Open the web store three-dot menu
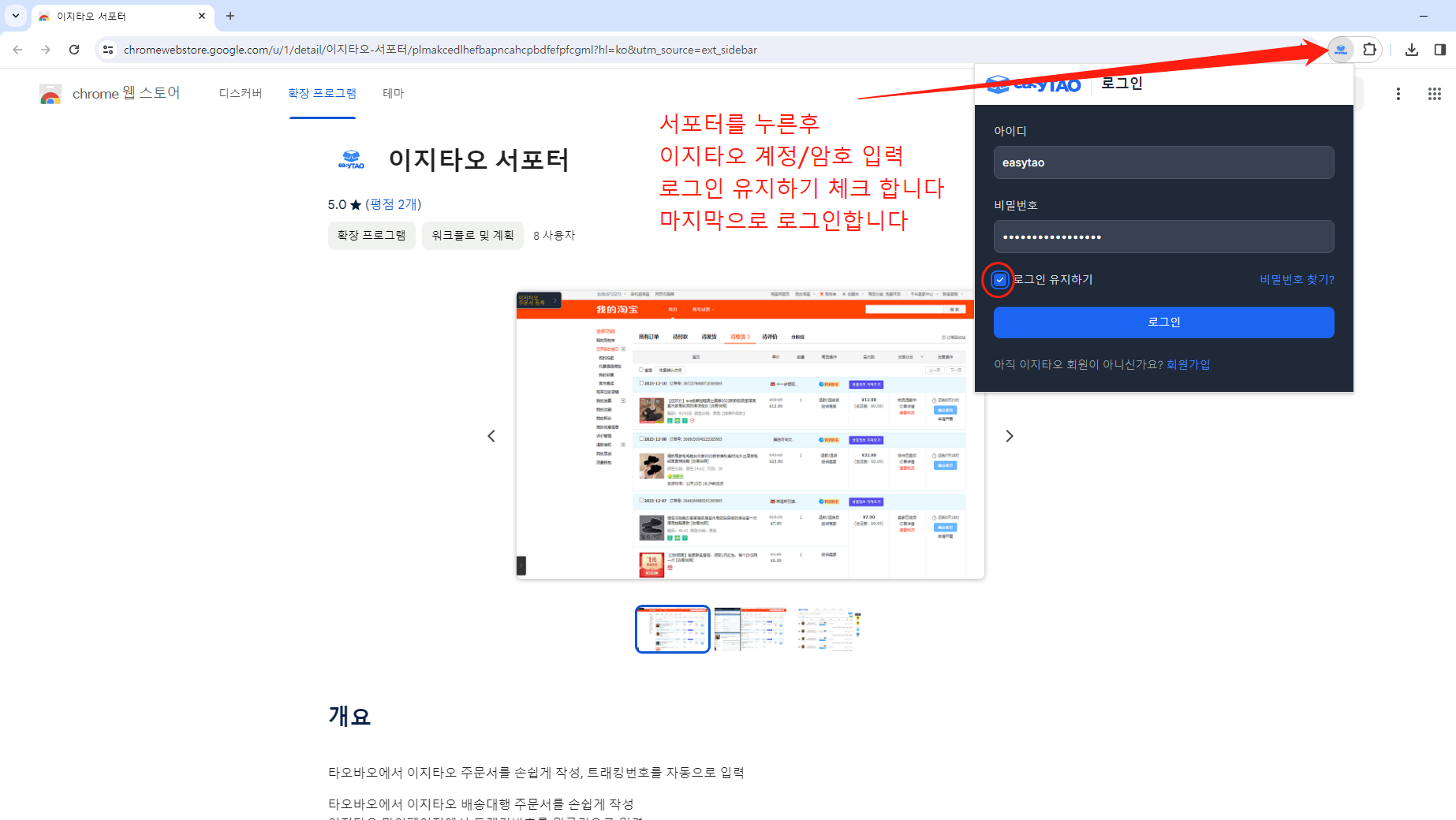This screenshot has height=820, width=1456. tap(1398, 94)
